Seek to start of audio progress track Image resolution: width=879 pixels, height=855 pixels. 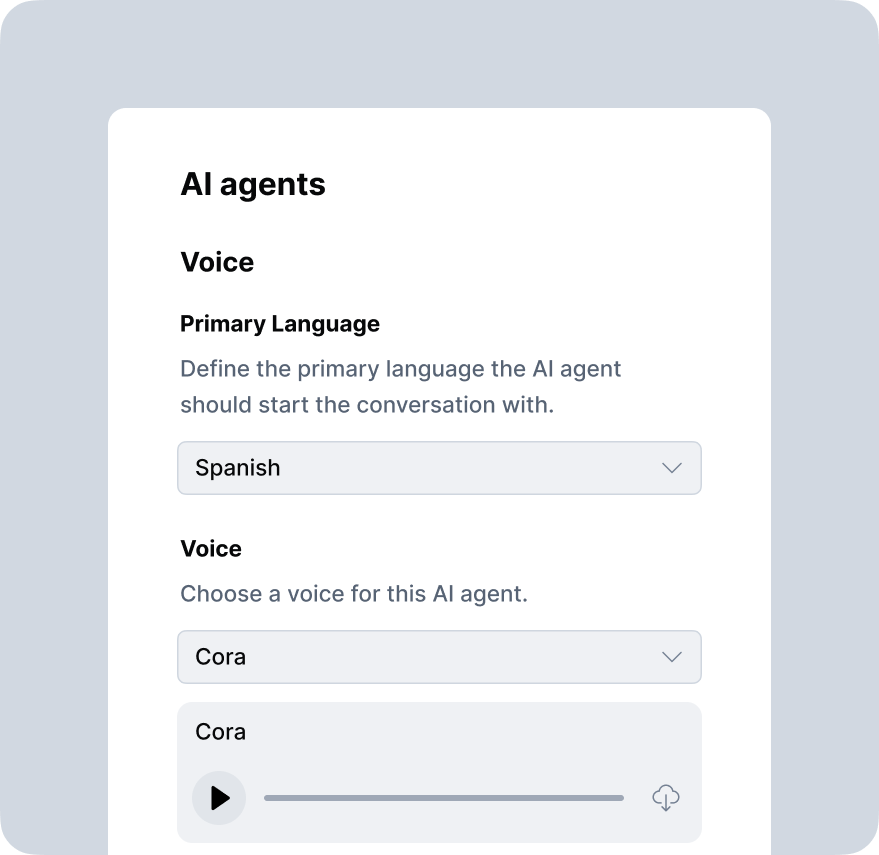pyautogui.click(x=267, y=798)
